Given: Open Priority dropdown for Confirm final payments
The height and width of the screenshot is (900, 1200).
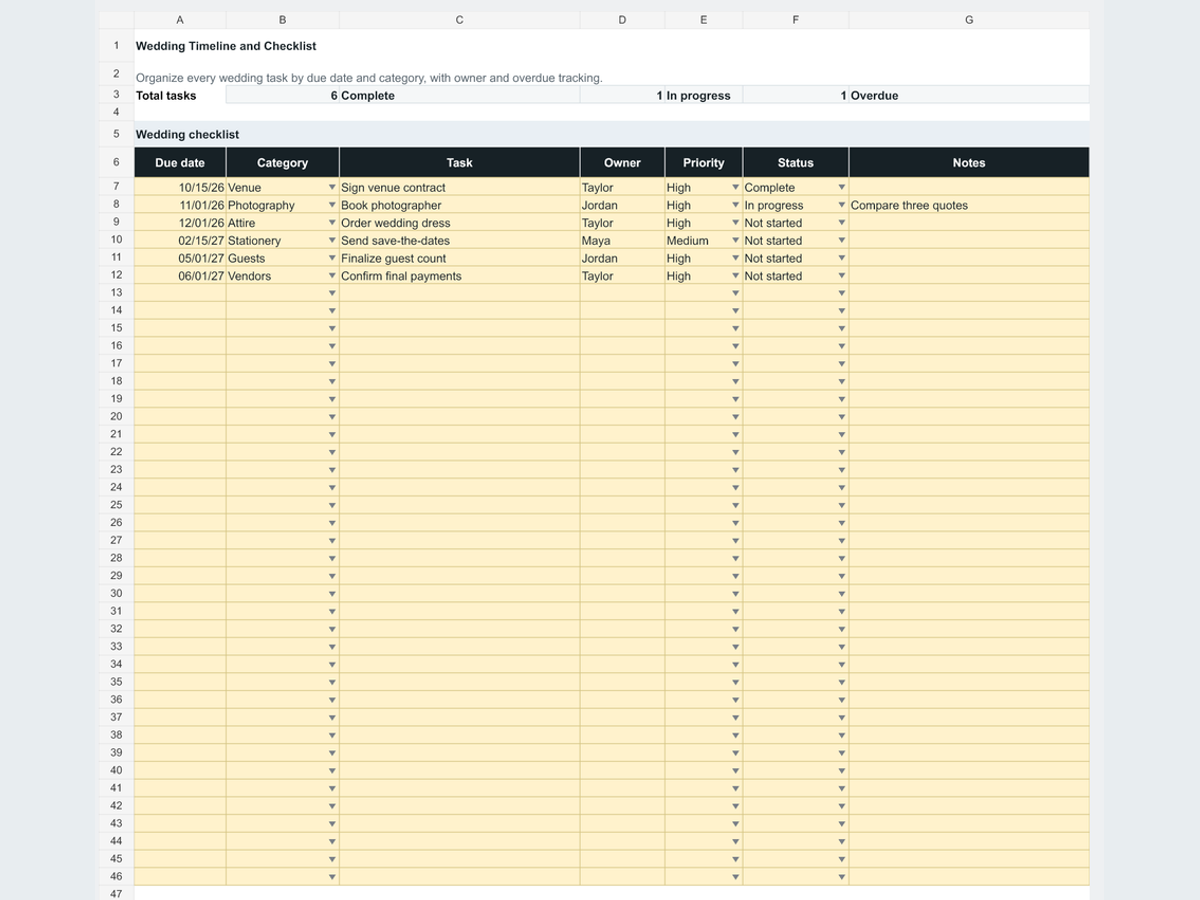Looking at the screenshot, I should coord(736,276).
